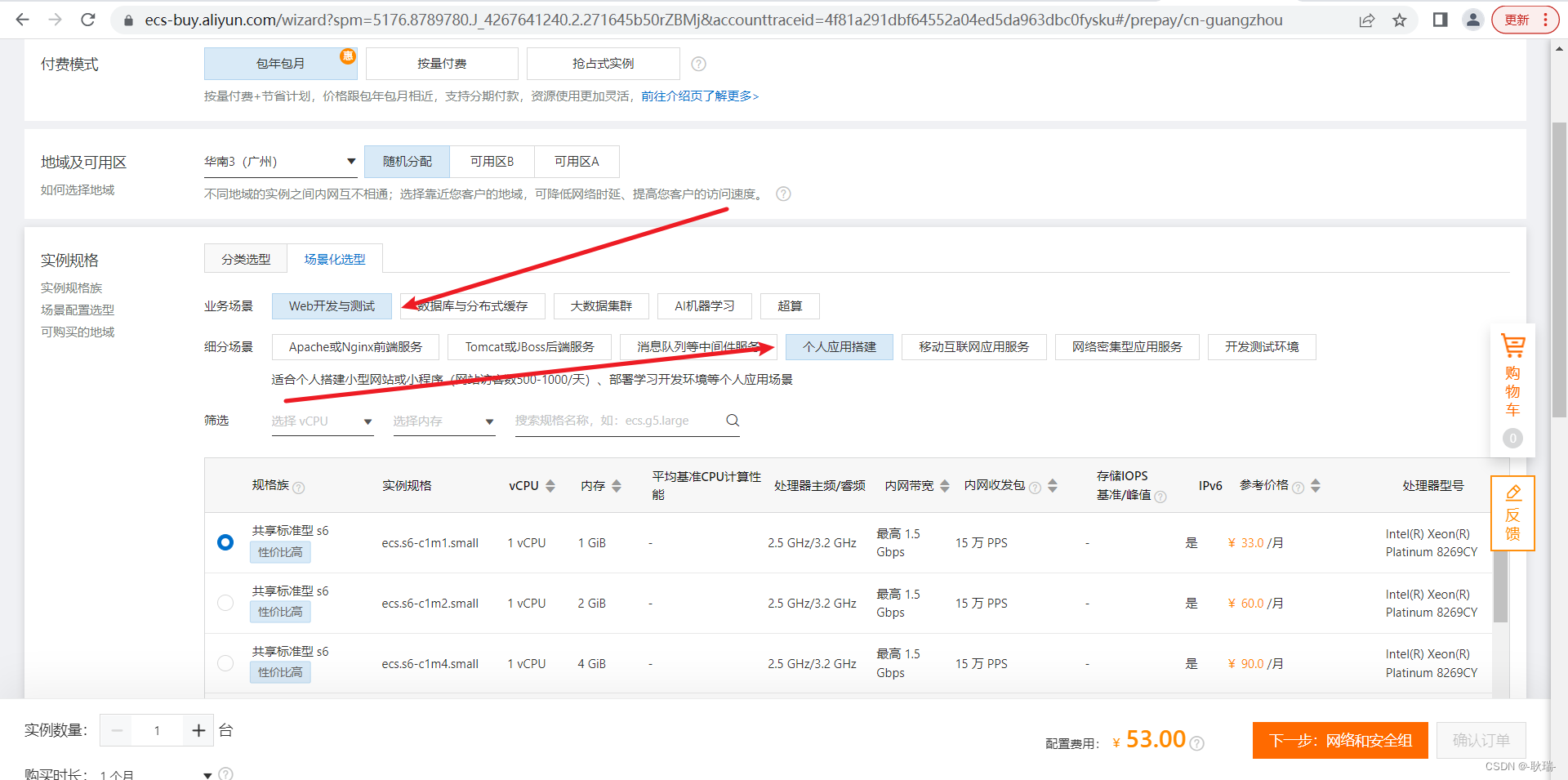Open help icon next to 基准/峰值

(1160, 497)
